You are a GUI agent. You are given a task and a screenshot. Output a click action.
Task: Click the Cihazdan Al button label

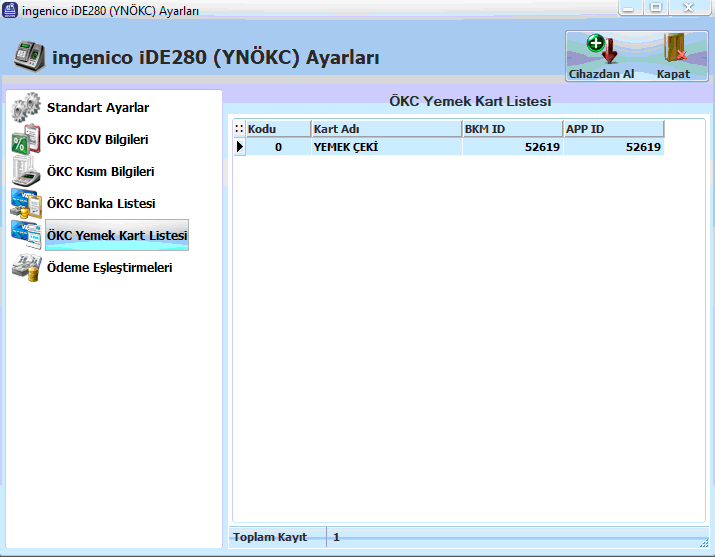pyautogui.click(x=601, y=74)
